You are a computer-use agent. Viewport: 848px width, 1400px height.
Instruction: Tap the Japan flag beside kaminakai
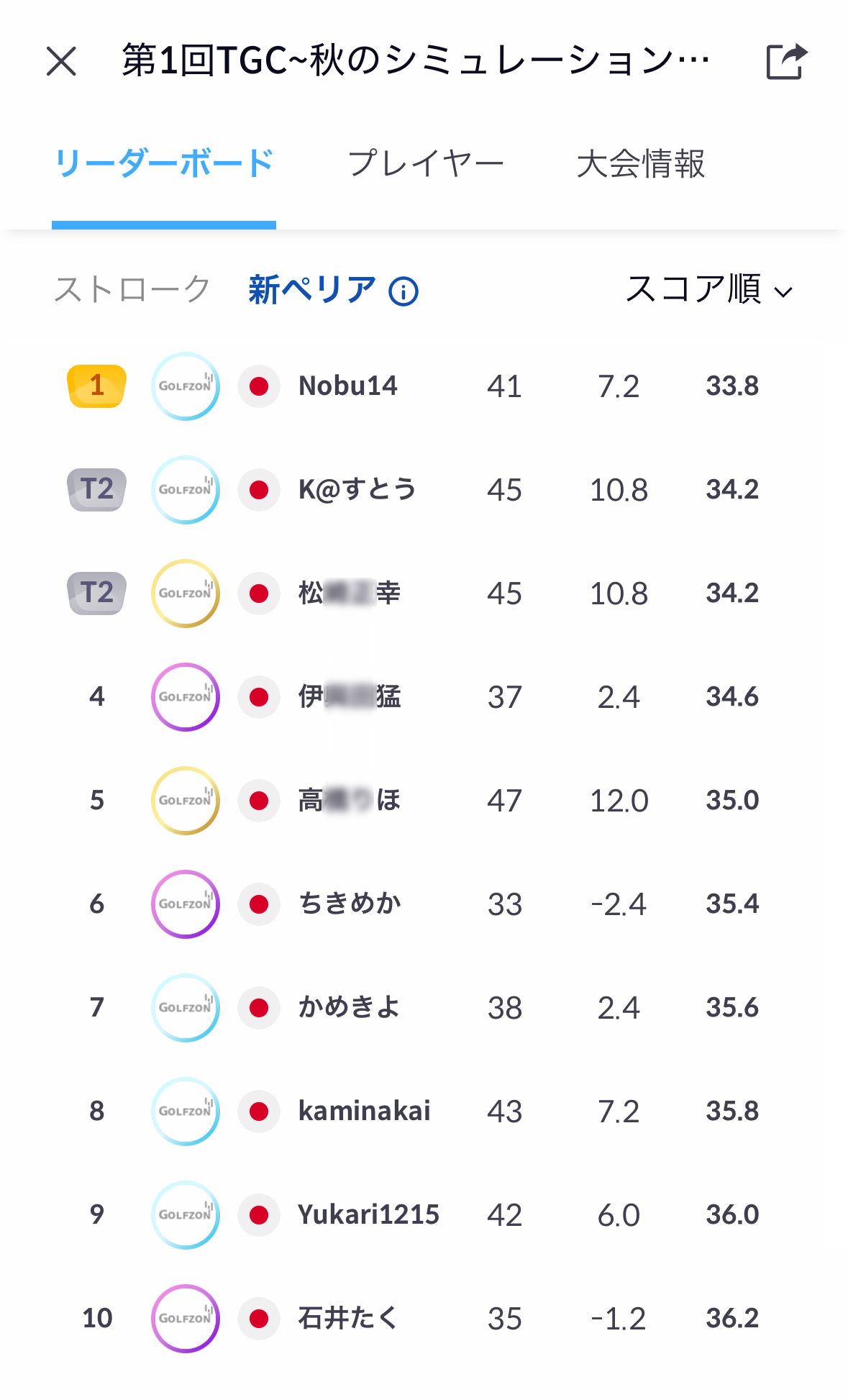coord(259,1112)
